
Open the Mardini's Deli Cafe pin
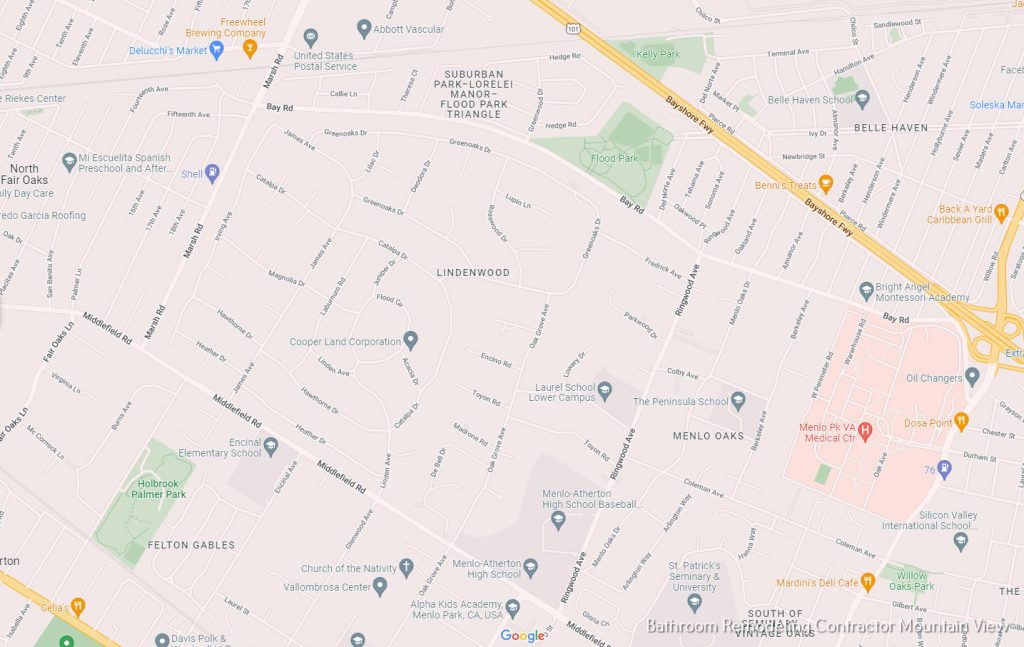(868, 581)
